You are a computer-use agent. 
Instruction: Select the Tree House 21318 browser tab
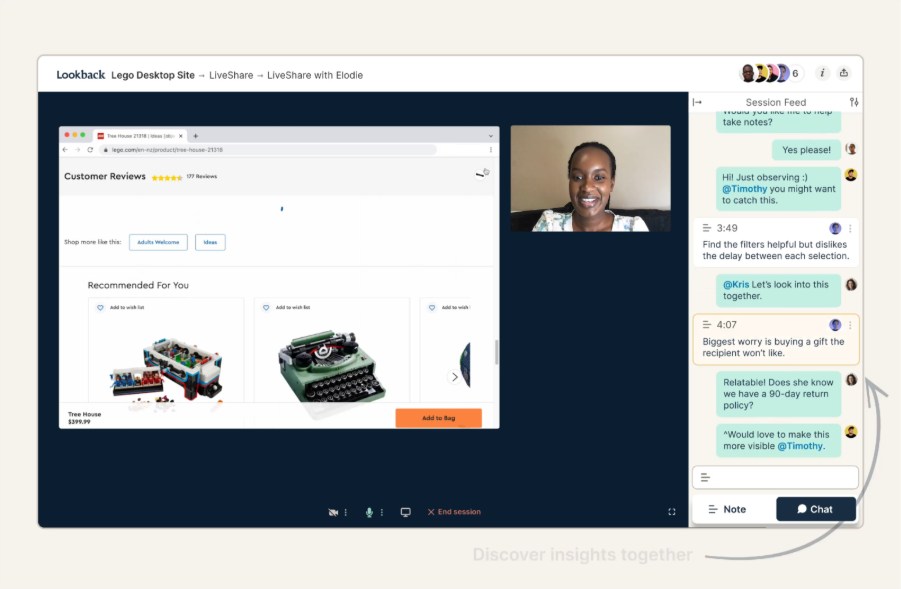140,136
